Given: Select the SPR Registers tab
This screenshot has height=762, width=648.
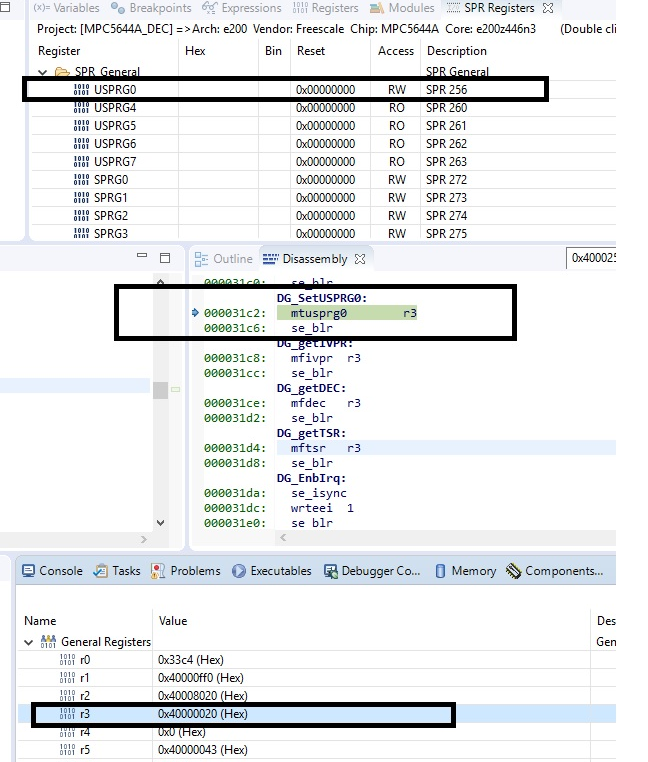Looking at the screenshot, I should 491,8.
